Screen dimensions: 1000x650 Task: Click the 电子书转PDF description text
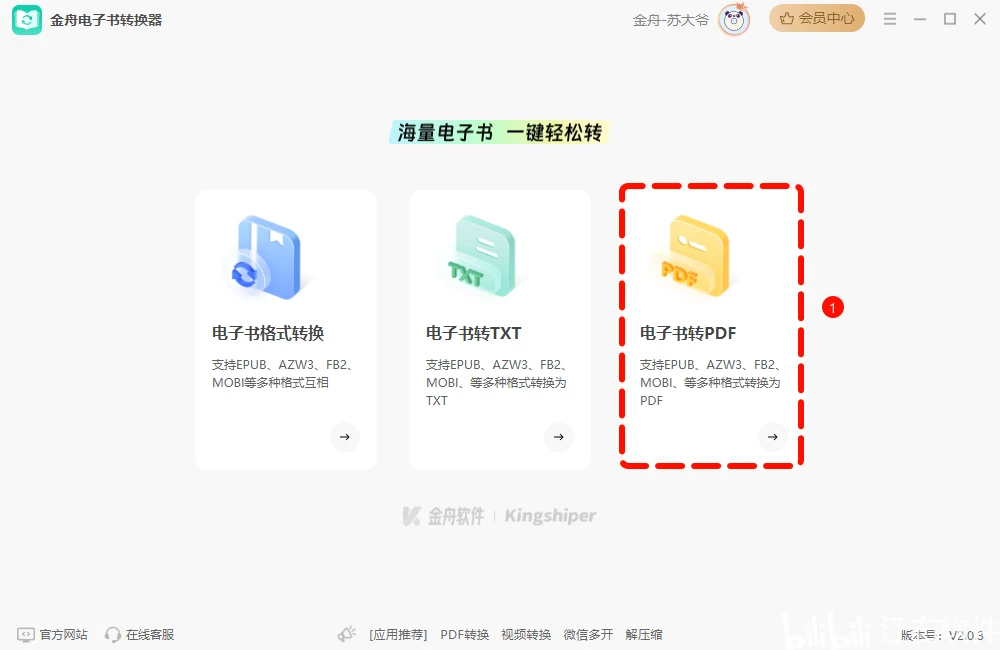point(710,383)
